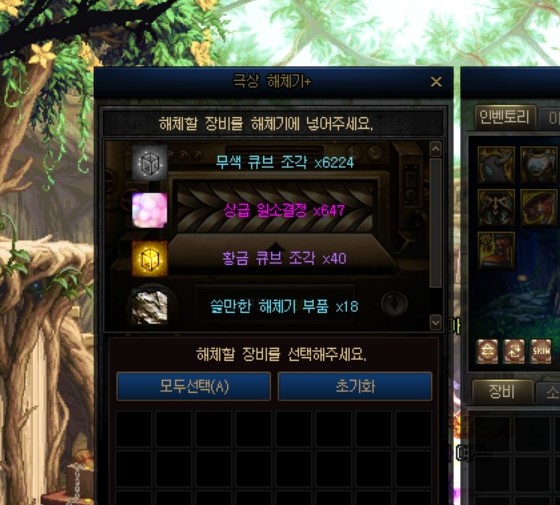
Task: Click the material list scrollbar thumb
Action: 435,223
